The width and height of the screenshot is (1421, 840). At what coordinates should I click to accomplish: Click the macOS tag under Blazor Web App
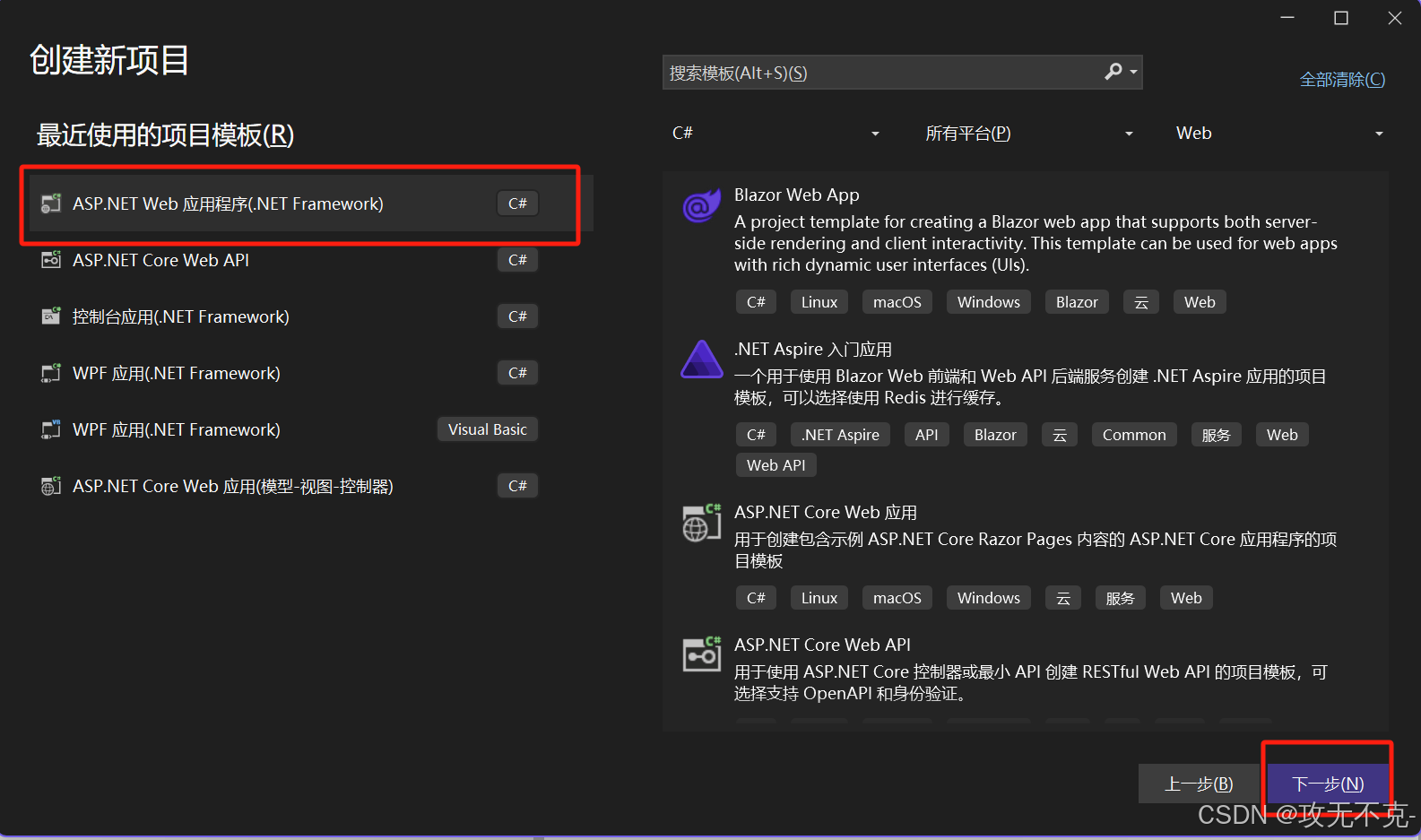(897, 302)
